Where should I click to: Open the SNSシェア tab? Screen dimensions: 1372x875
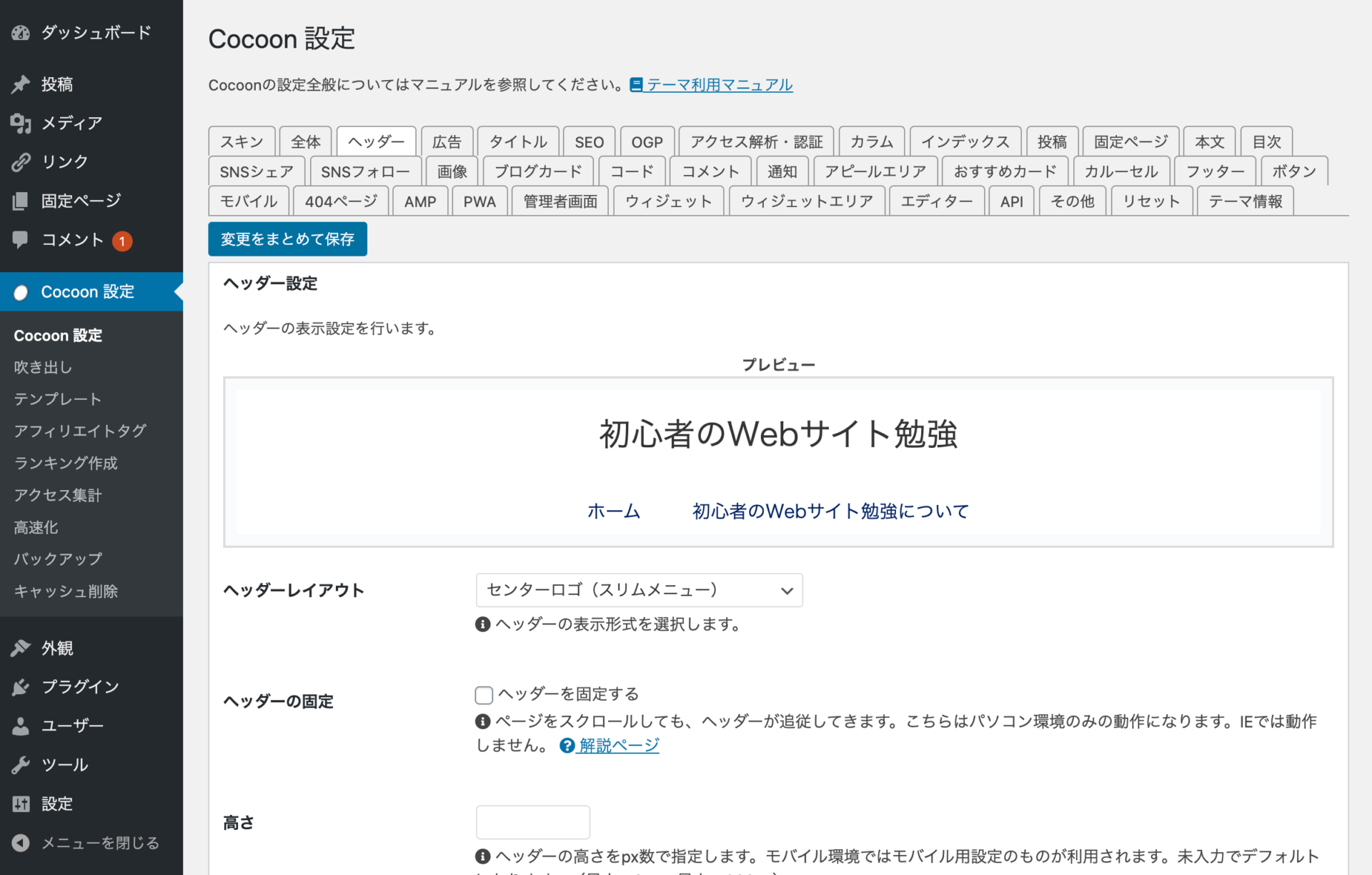257,171
